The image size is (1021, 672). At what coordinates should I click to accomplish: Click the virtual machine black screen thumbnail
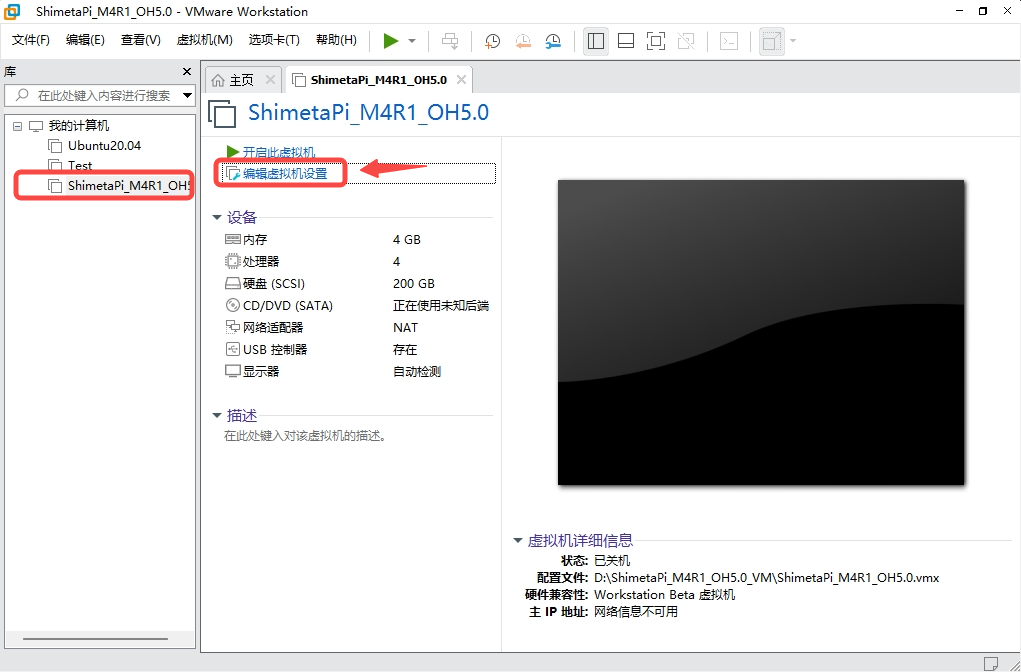pos(761,333)
